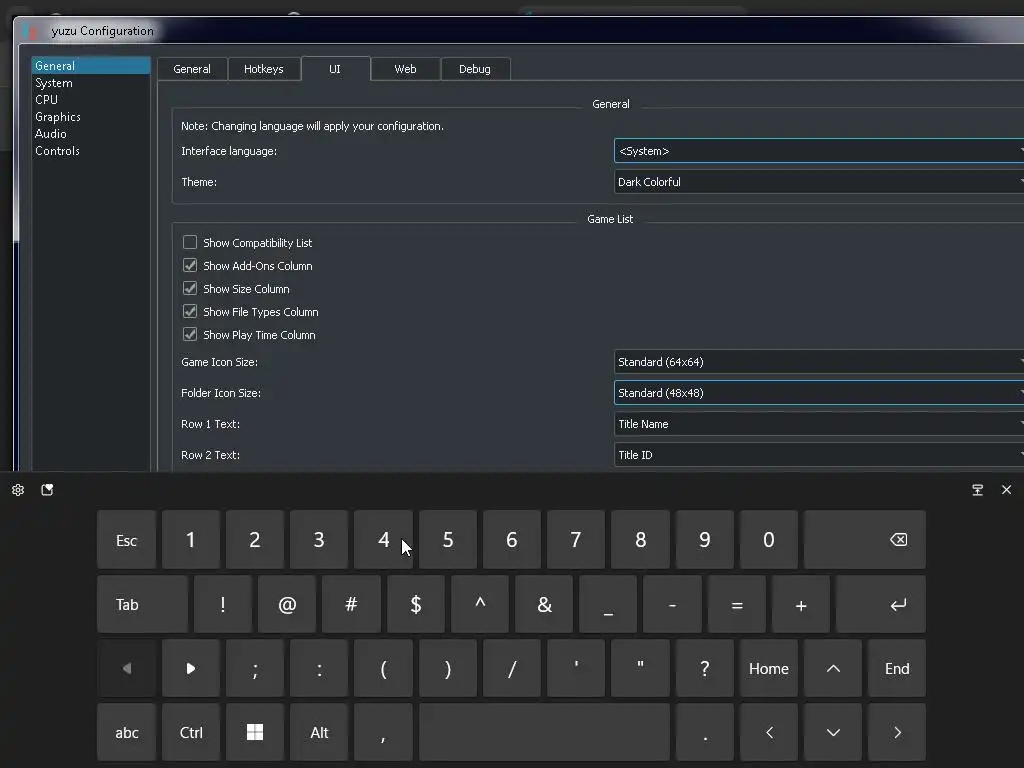This screenshot has height=768, width=1024.
Task: Open Game Icon Size dropdown
Action: 819,362
